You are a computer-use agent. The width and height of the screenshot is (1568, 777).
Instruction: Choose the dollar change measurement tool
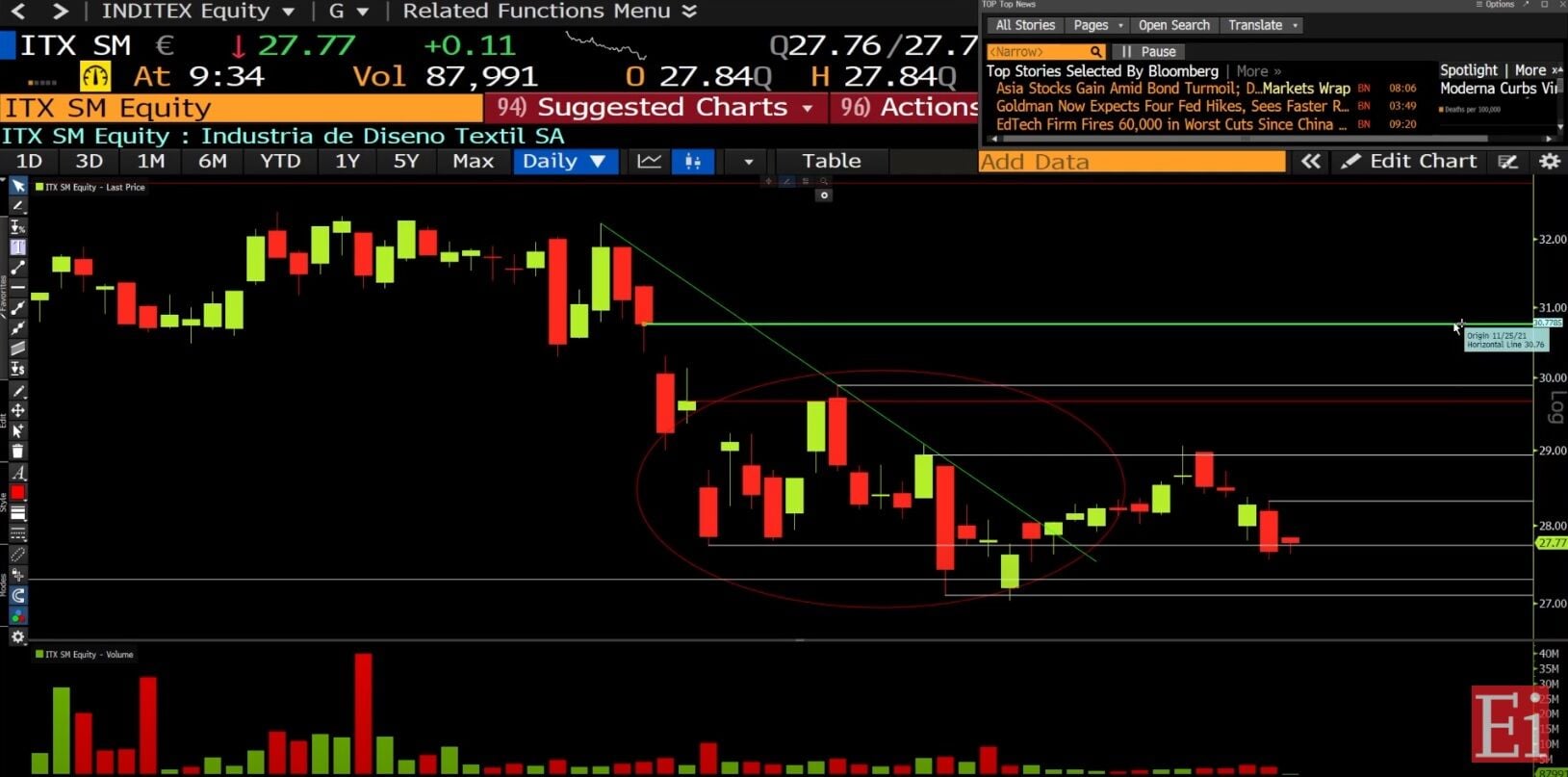click(x=17, y=369)
